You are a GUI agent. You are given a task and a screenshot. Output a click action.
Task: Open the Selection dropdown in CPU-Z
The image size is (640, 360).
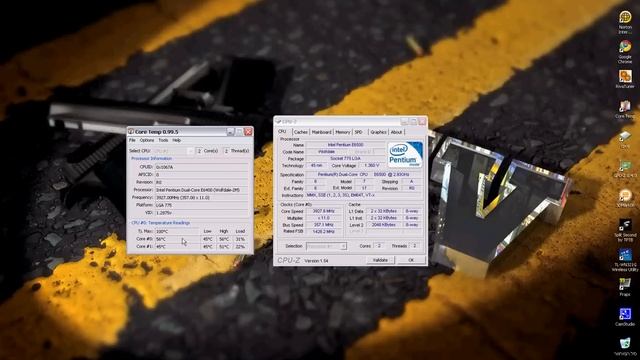pos(326,246)
